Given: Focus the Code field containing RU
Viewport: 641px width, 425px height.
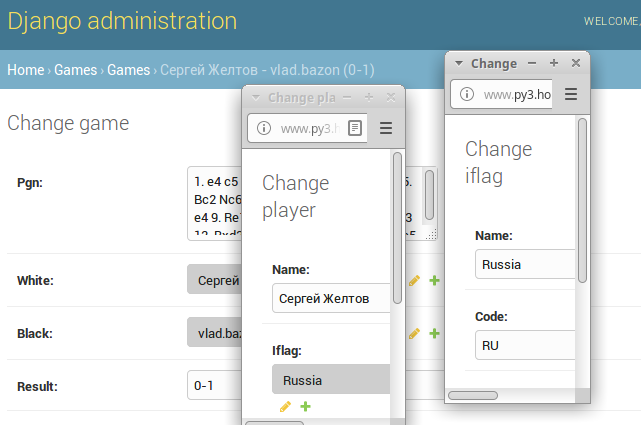Looking at the screenshot, I should pyautogui.click(x=525, y=345).
